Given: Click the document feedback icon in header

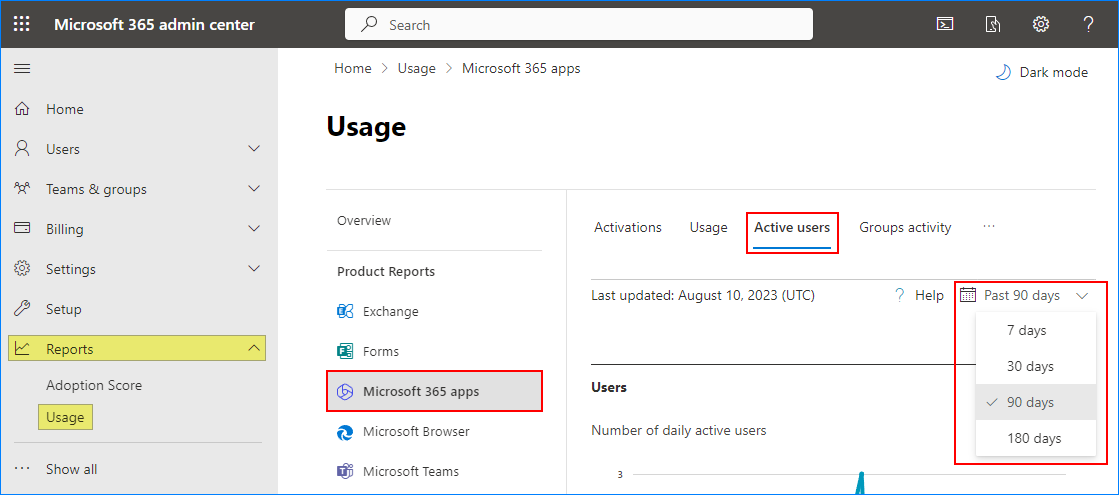Looking at the screenshot, I should click(993, 24).
